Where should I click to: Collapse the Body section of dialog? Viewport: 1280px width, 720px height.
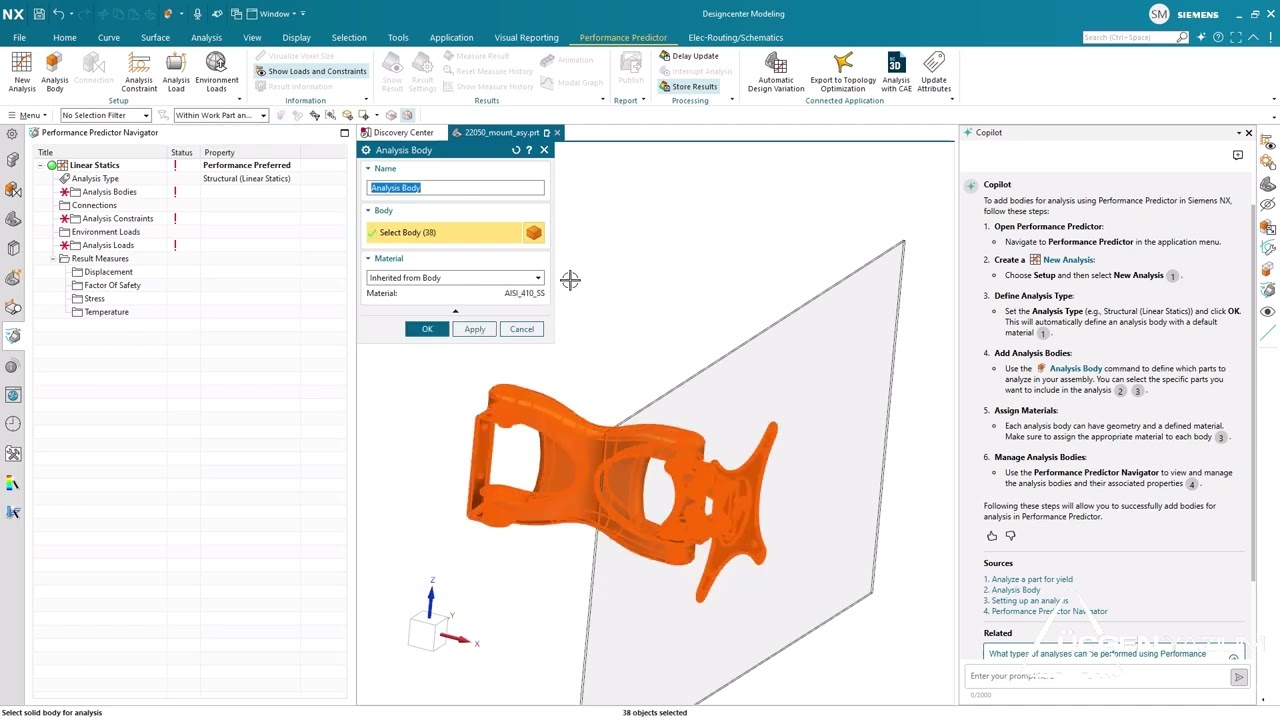tap(368, 211)
